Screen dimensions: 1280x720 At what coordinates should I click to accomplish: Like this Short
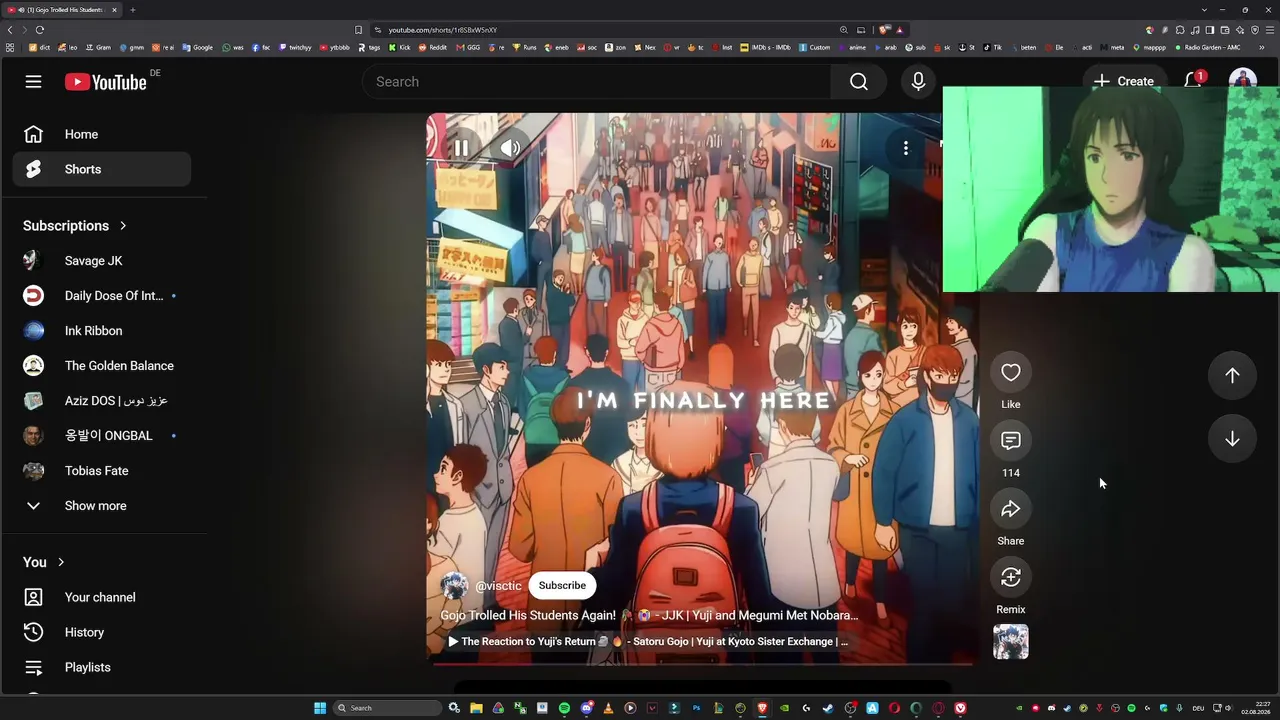pyautogui.click(x=1011, y=373)
